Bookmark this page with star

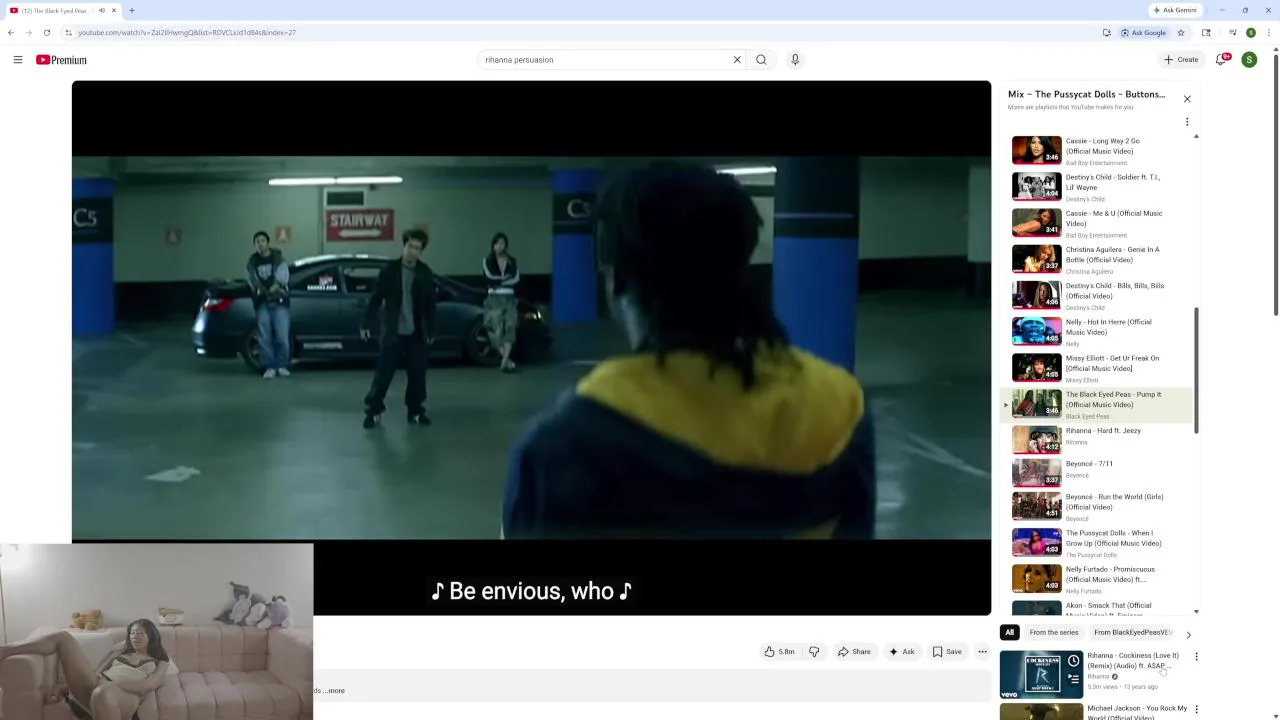[x=1181, y=33]
